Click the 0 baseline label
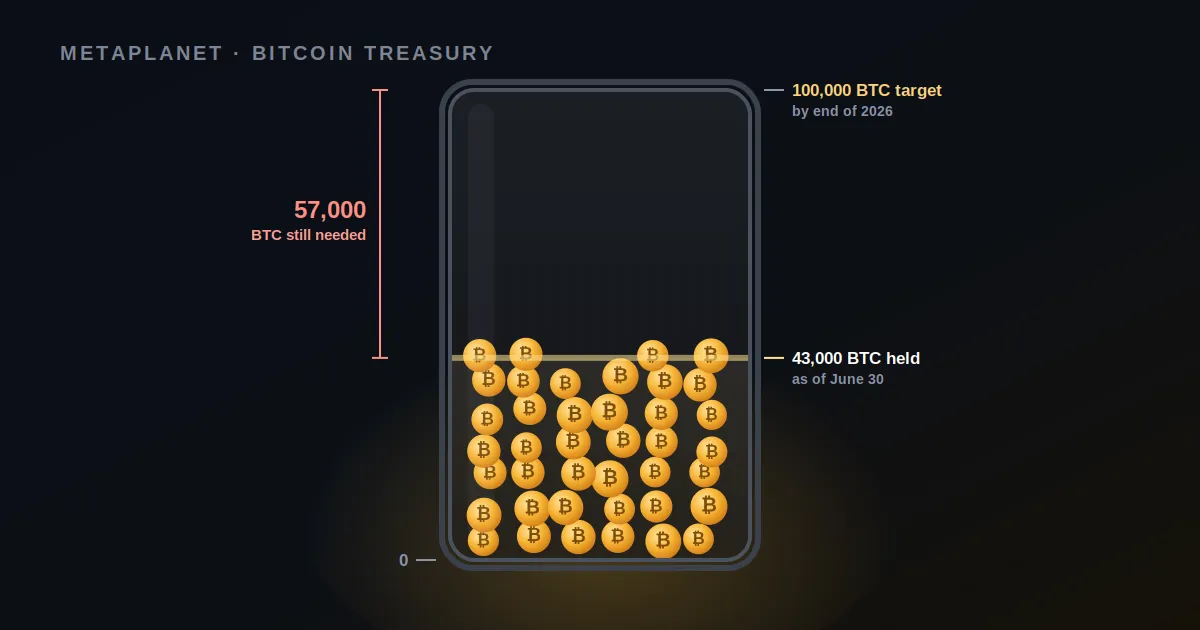 coord(404,560)
